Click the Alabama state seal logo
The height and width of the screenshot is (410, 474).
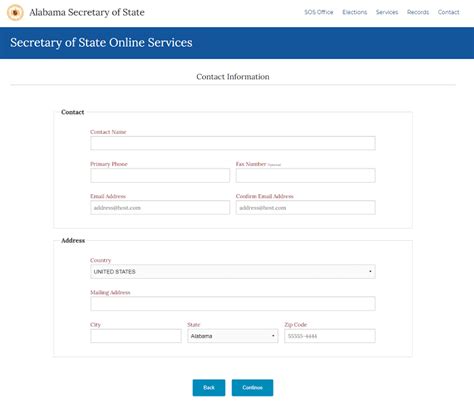pos(15,13)
